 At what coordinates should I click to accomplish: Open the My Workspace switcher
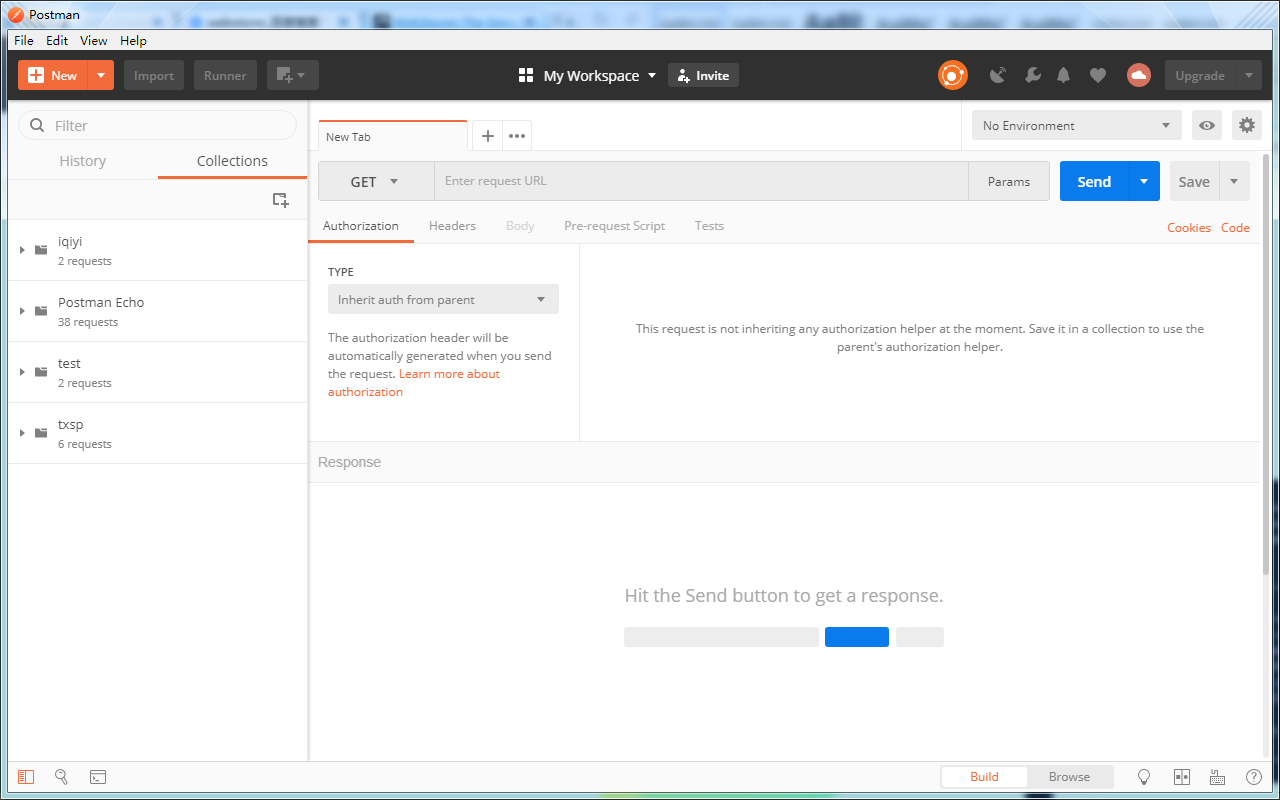(x=588, y=75)
